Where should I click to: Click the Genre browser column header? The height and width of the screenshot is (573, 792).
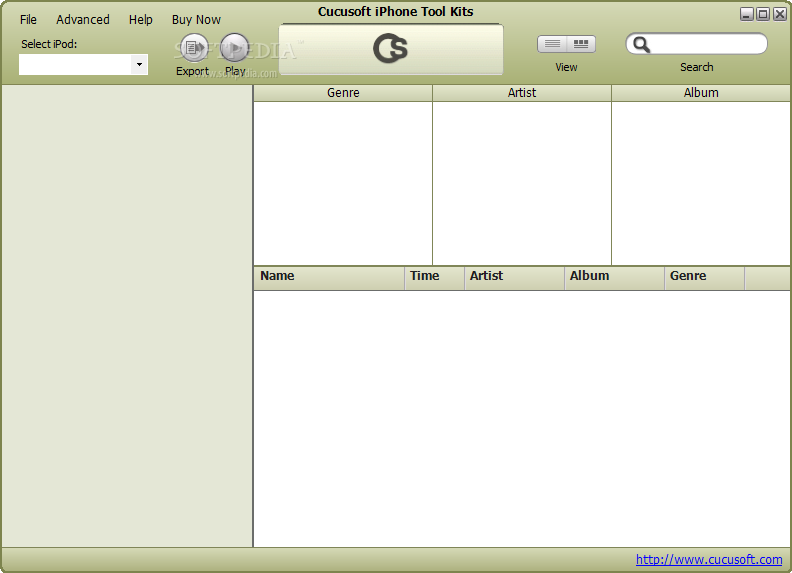click(343, 93)
